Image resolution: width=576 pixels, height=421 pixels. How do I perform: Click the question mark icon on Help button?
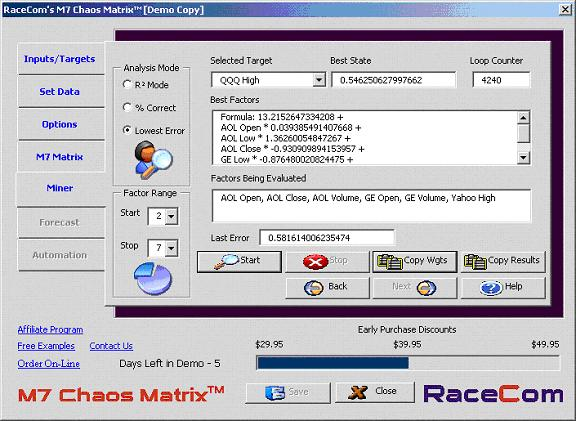(x=491, y=288)
